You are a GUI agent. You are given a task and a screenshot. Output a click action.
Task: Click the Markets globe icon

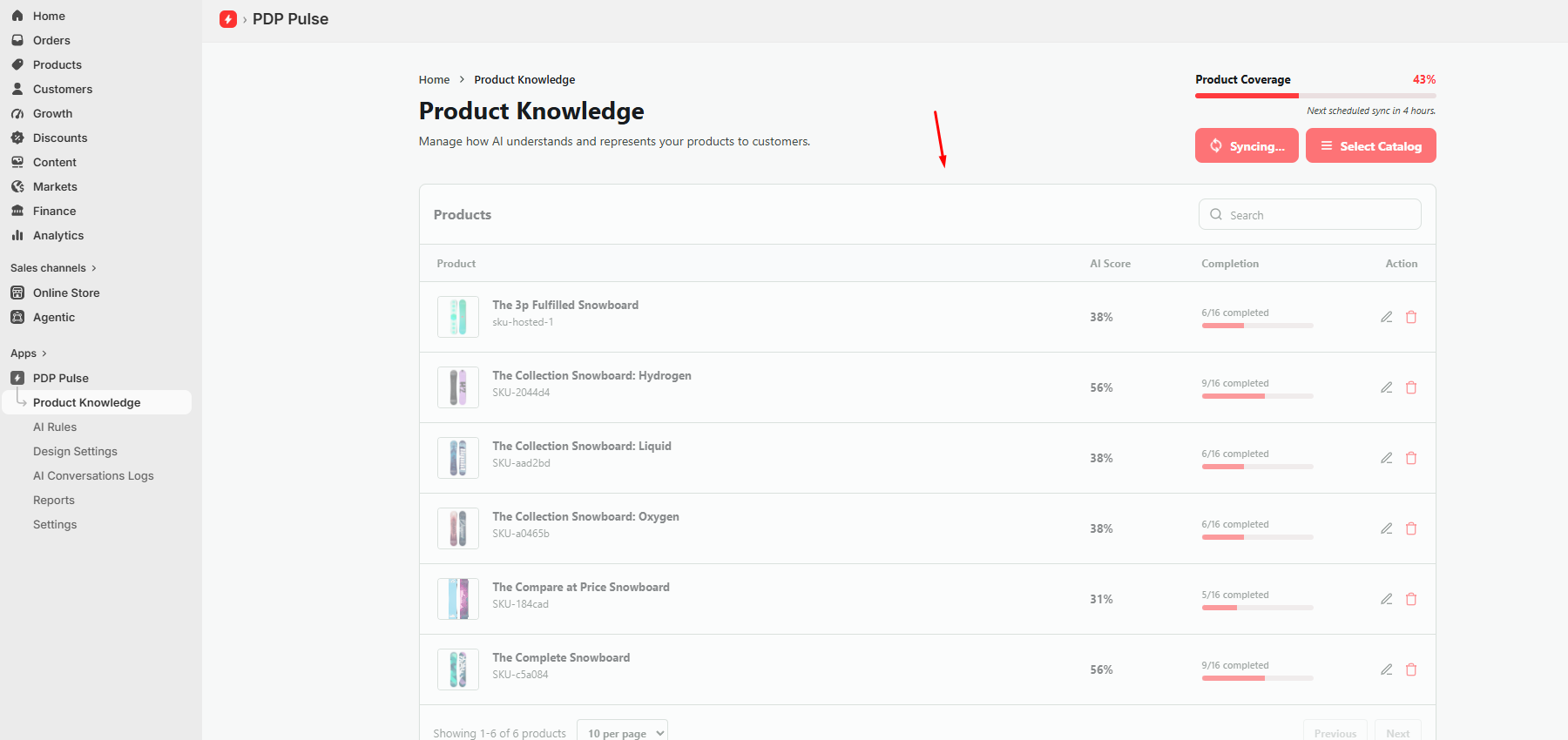[x=17, y=186]
